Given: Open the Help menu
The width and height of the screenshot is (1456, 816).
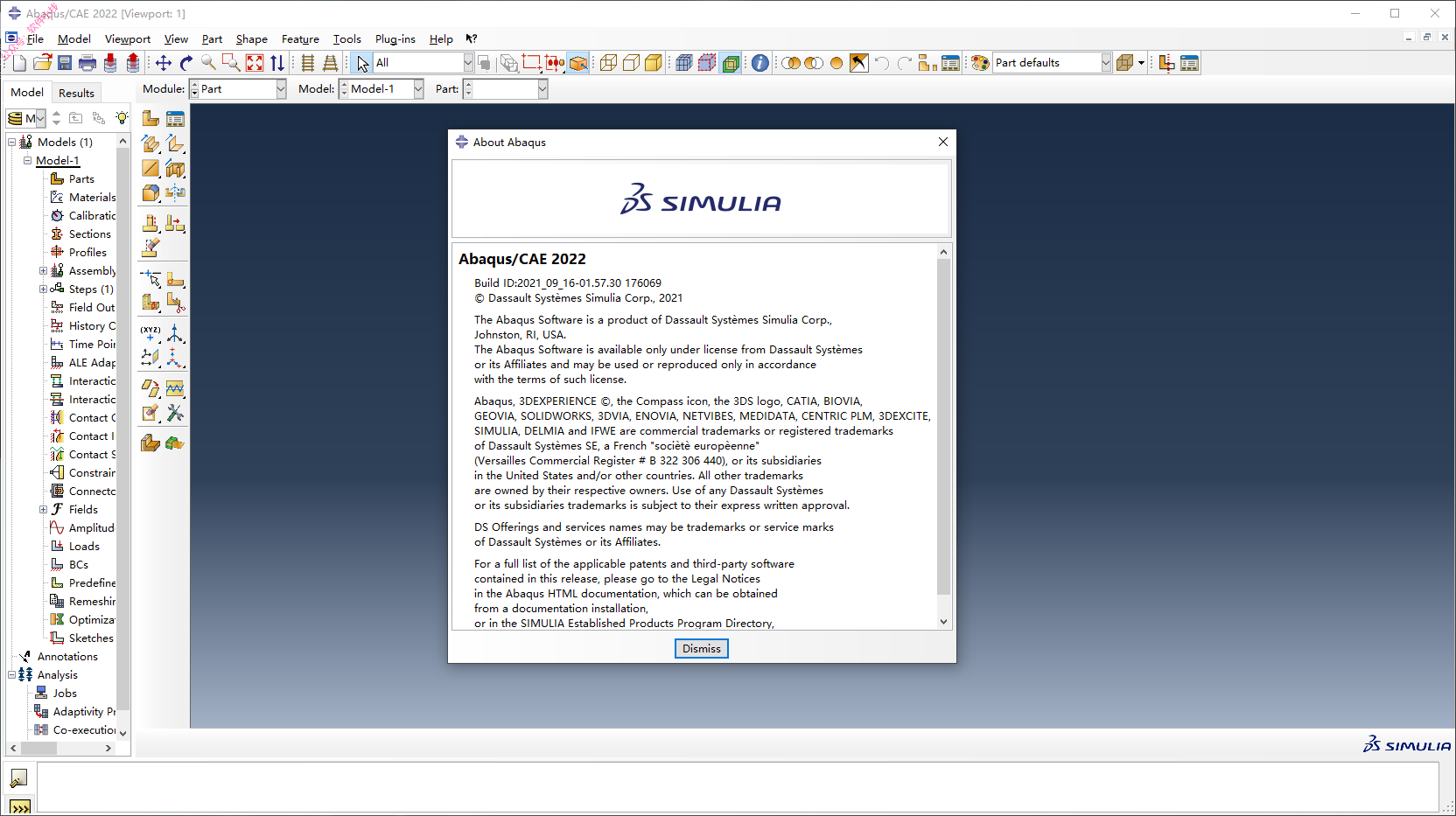Looking at the screenshot, I should click(441, 39).
